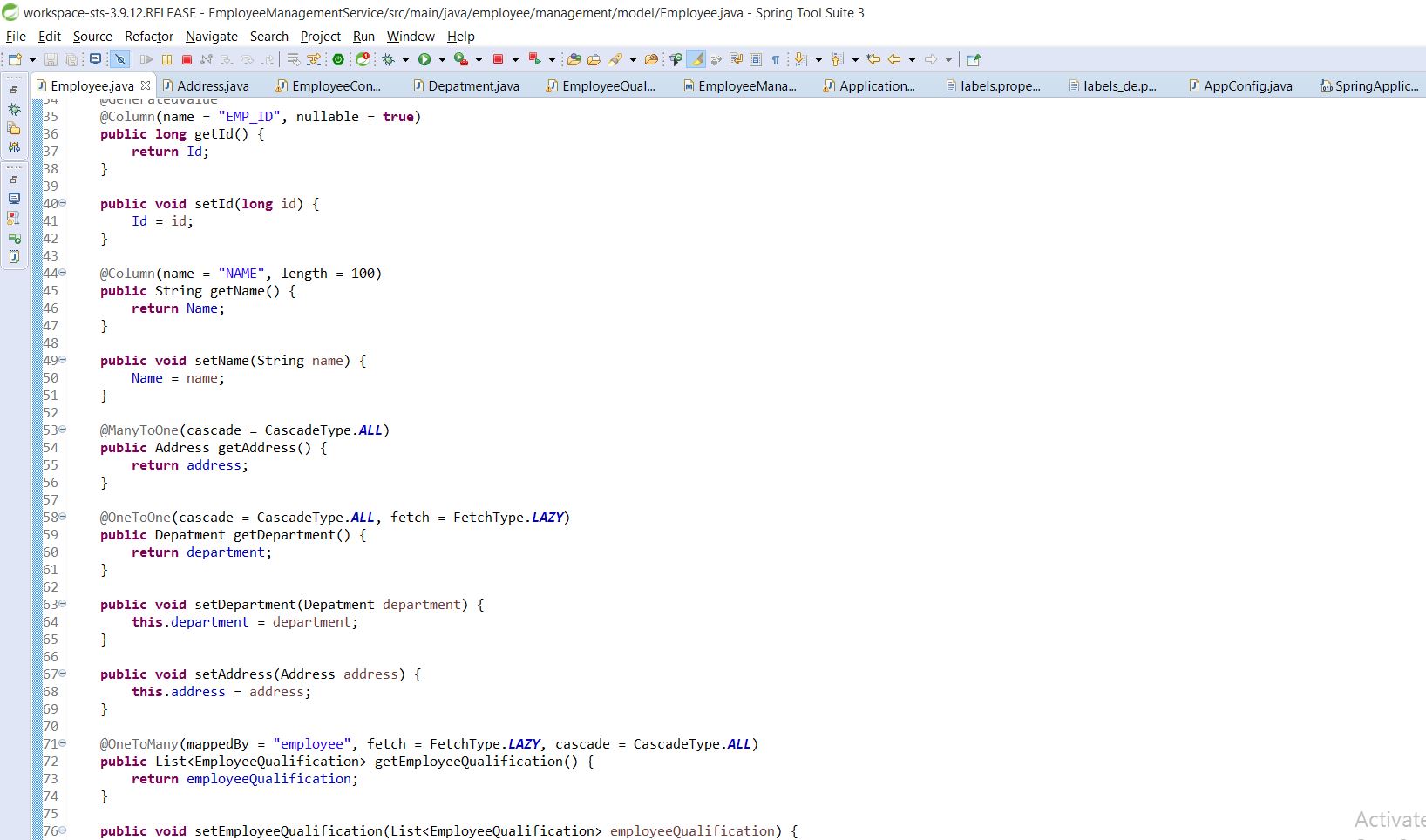Close the Employee.java editor tab

(146, 85)
